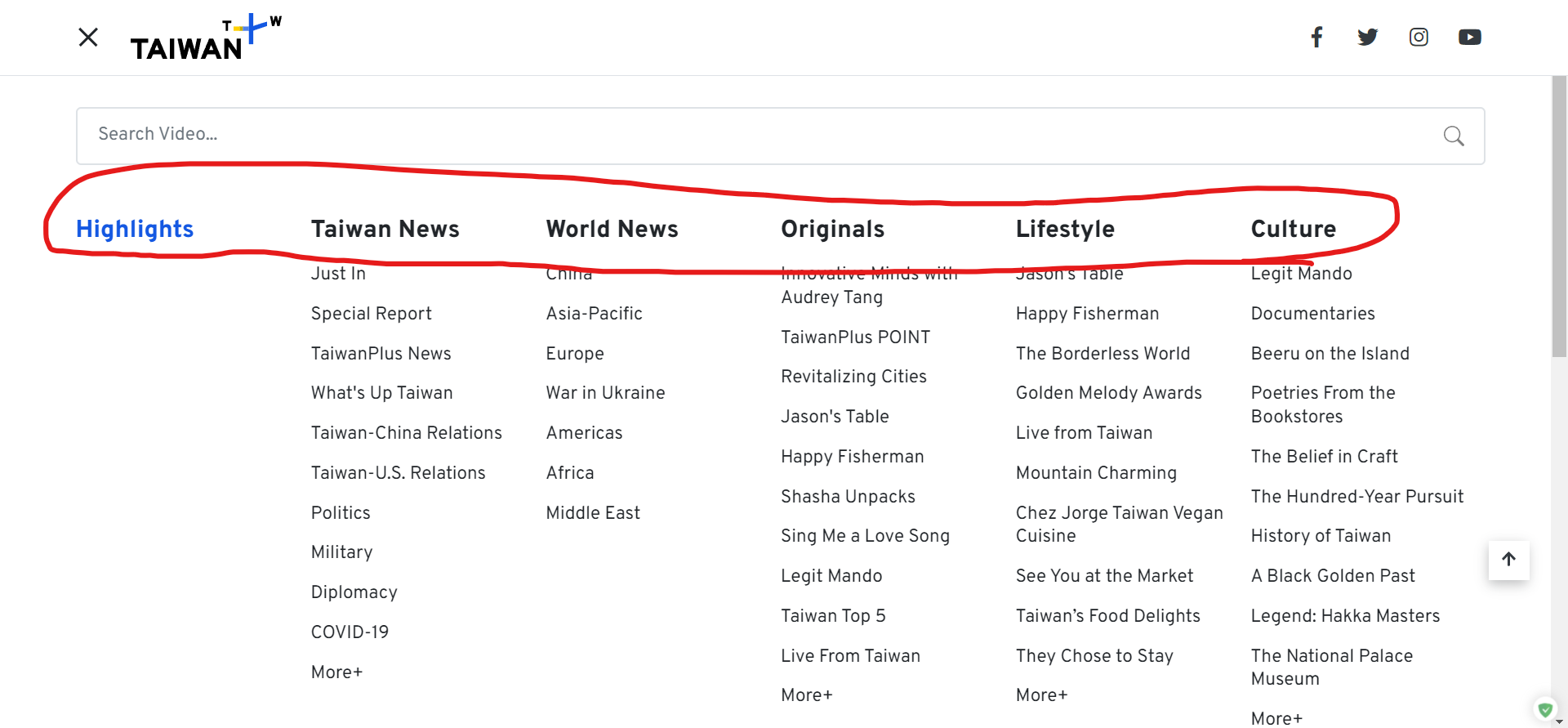Open Middle East news
Image resolution: width=1568 pixels, height=728 pixels.
click(593, 512)
